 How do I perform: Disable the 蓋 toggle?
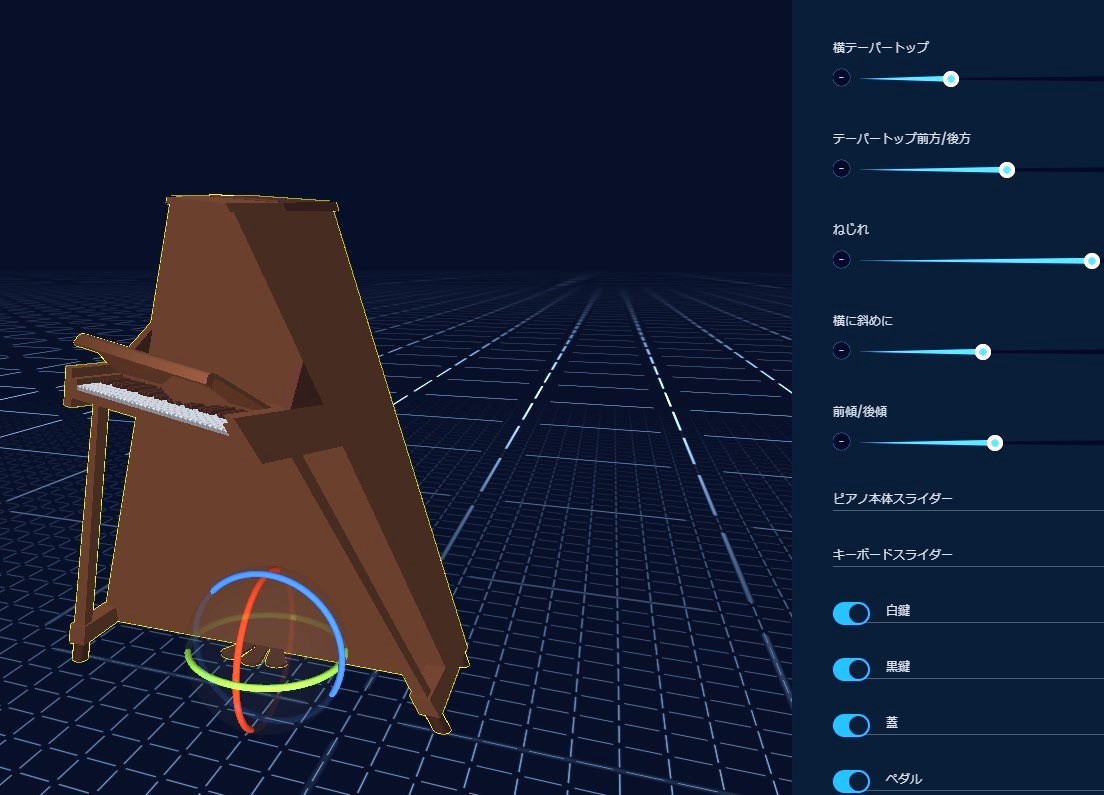[851, 725]
